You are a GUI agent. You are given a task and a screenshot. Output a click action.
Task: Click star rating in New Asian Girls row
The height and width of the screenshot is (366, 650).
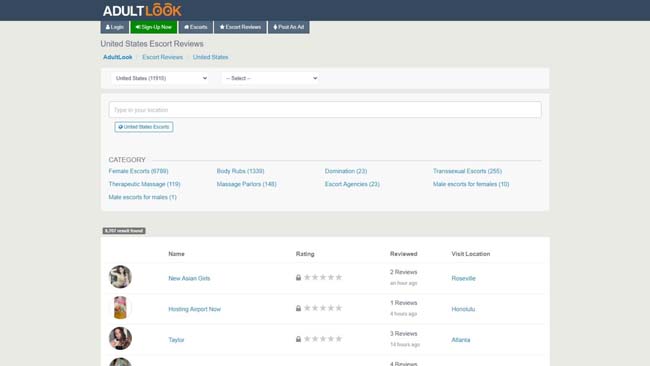click(x=323, y=277)
